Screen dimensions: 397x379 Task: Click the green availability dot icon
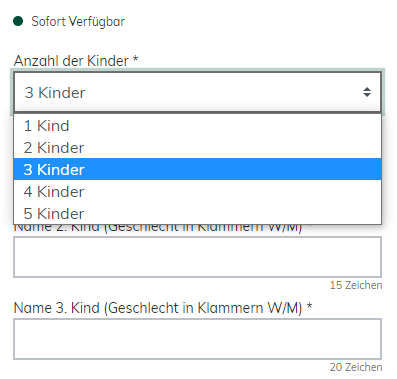tap(18, 21)
